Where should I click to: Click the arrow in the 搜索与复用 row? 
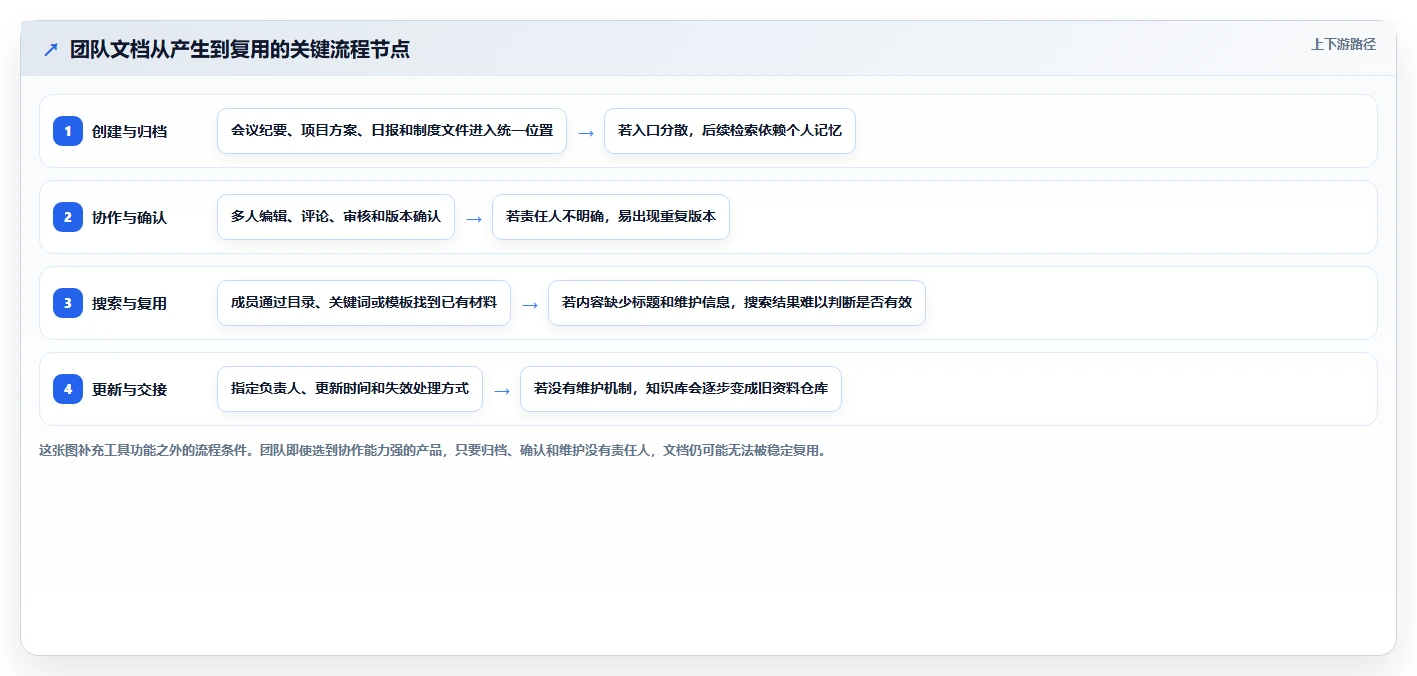click(530, 304)
